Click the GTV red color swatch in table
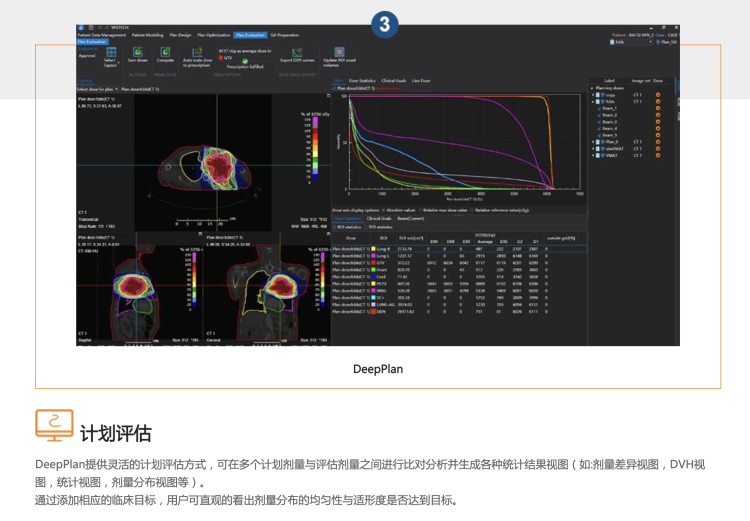The height and width of the screenshot is (521, 750). (x=374, y=263)
